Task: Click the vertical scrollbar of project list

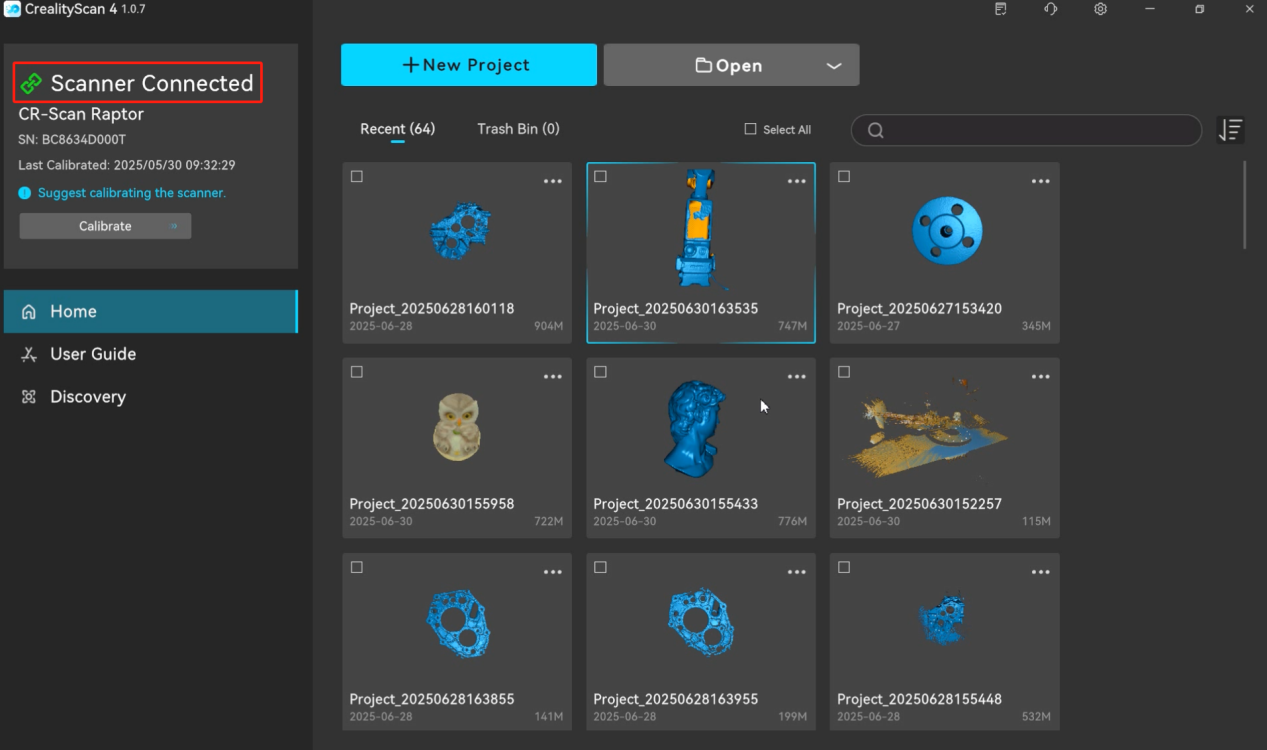Action: coord(1245,205)
